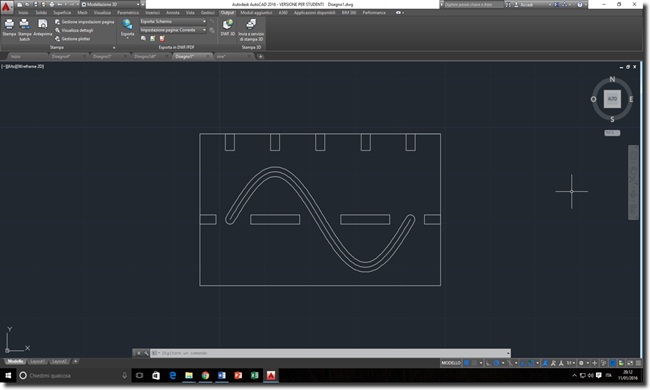Select the Layout1 tab
650x390 pixels.
37,361
